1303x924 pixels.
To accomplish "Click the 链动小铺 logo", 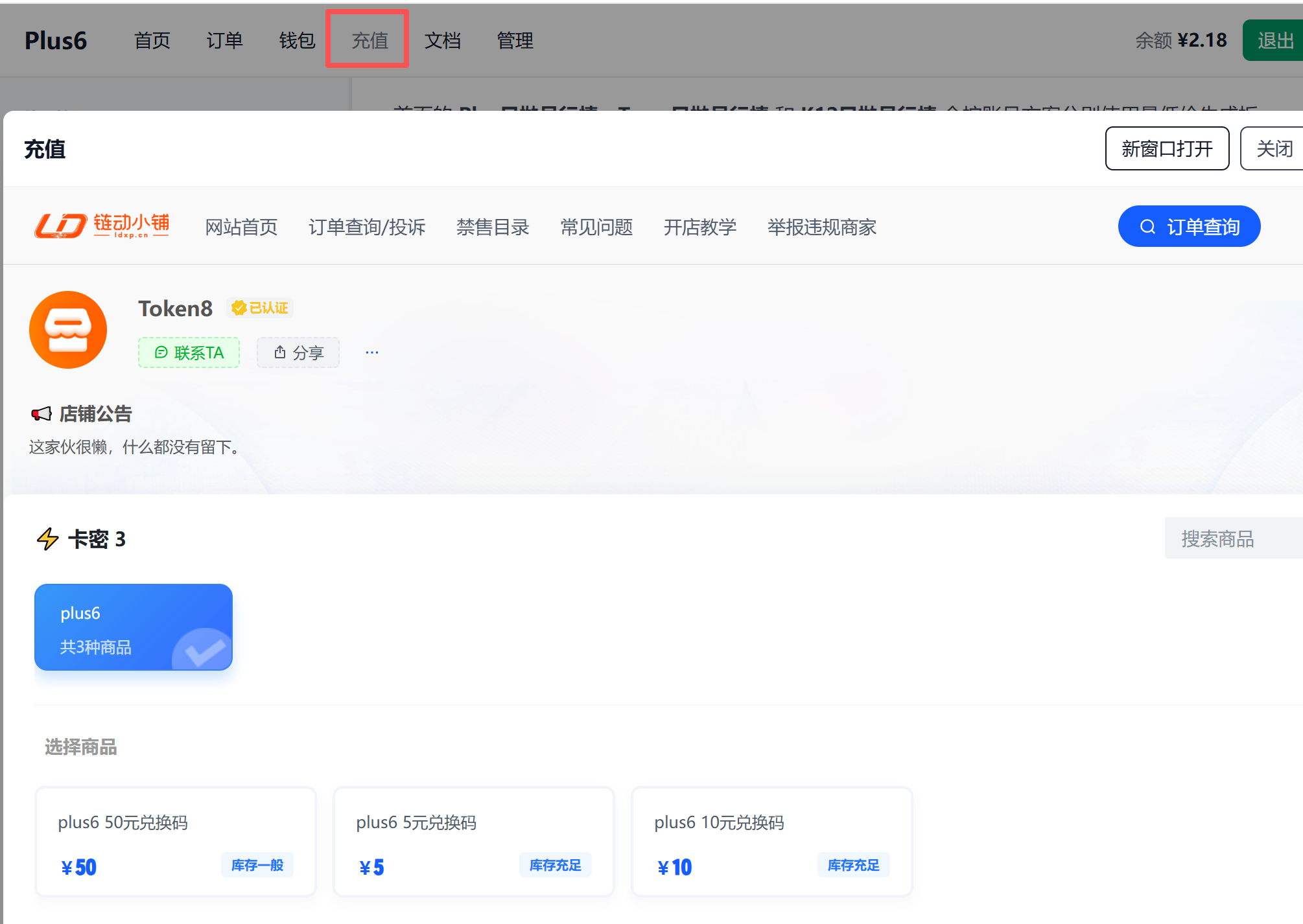I will pyautogui.click(x=102, y=226).
